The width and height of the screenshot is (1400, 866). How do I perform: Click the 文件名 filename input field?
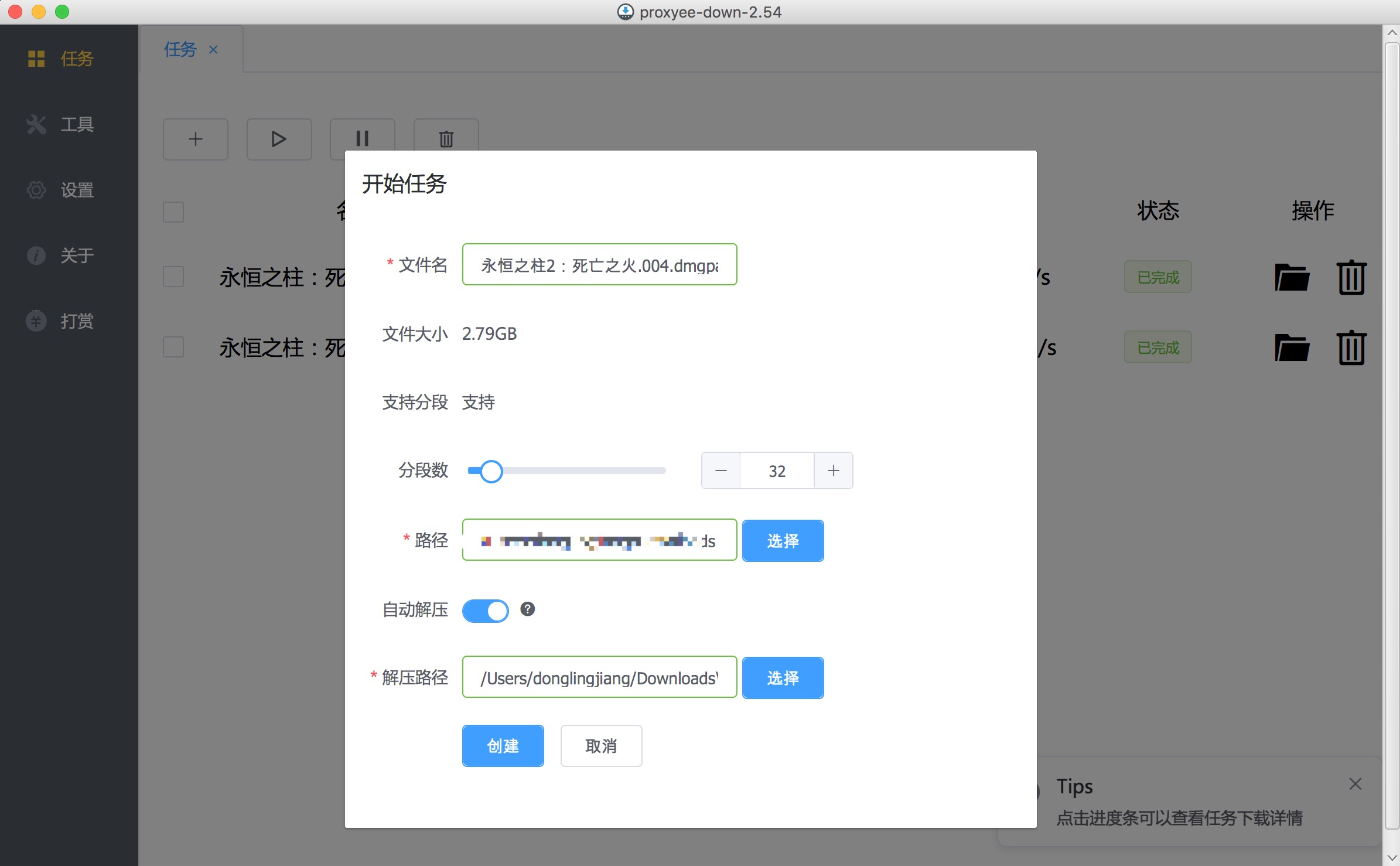pos(599,265)
